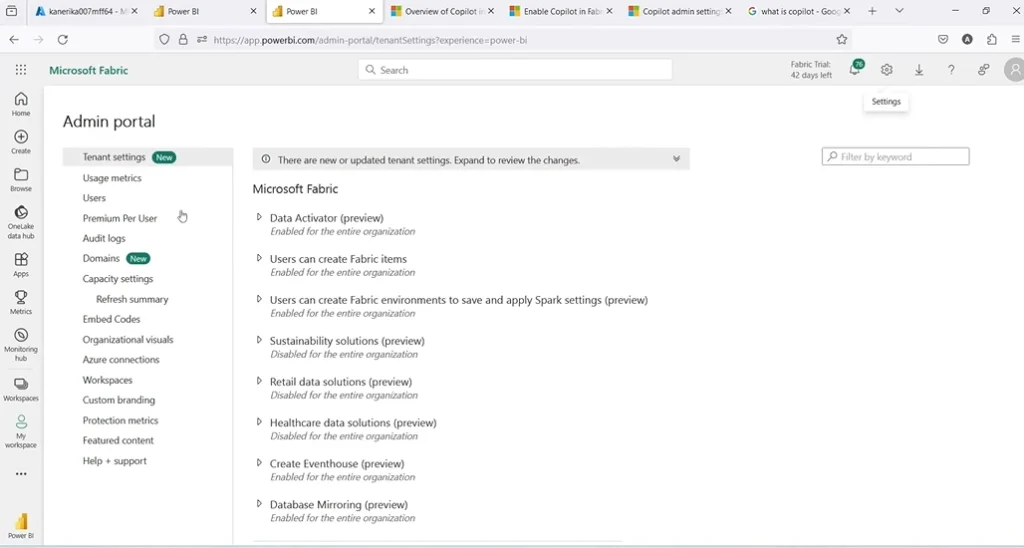Viewport: 1024px width, 548px height.
Task: Expand Users can create Fabric items
Action: [x=259, y=259]
